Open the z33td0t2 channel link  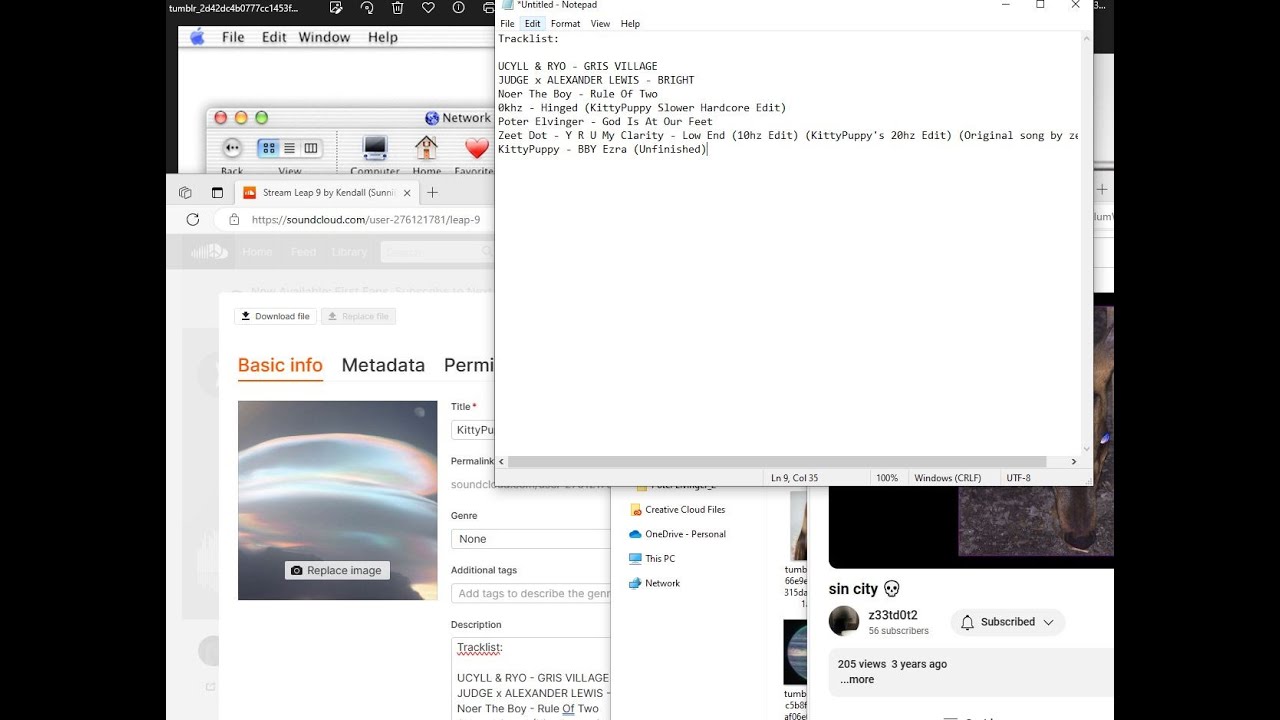pos(893,615)
